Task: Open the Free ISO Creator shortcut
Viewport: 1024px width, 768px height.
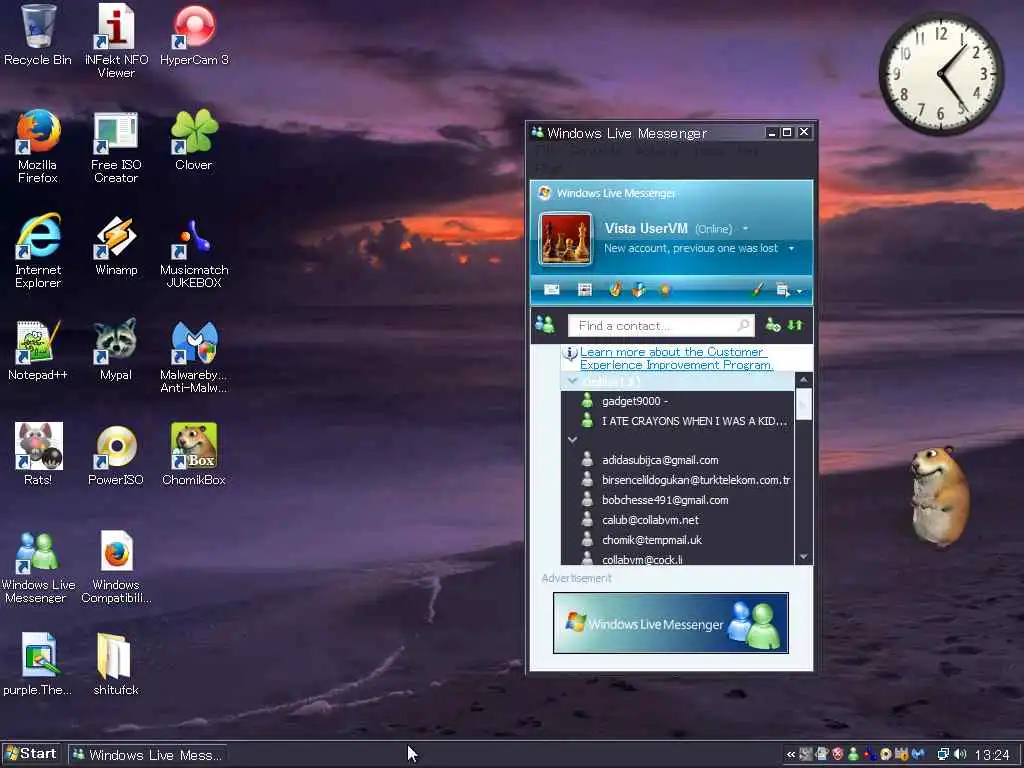Action: [116, 146]
